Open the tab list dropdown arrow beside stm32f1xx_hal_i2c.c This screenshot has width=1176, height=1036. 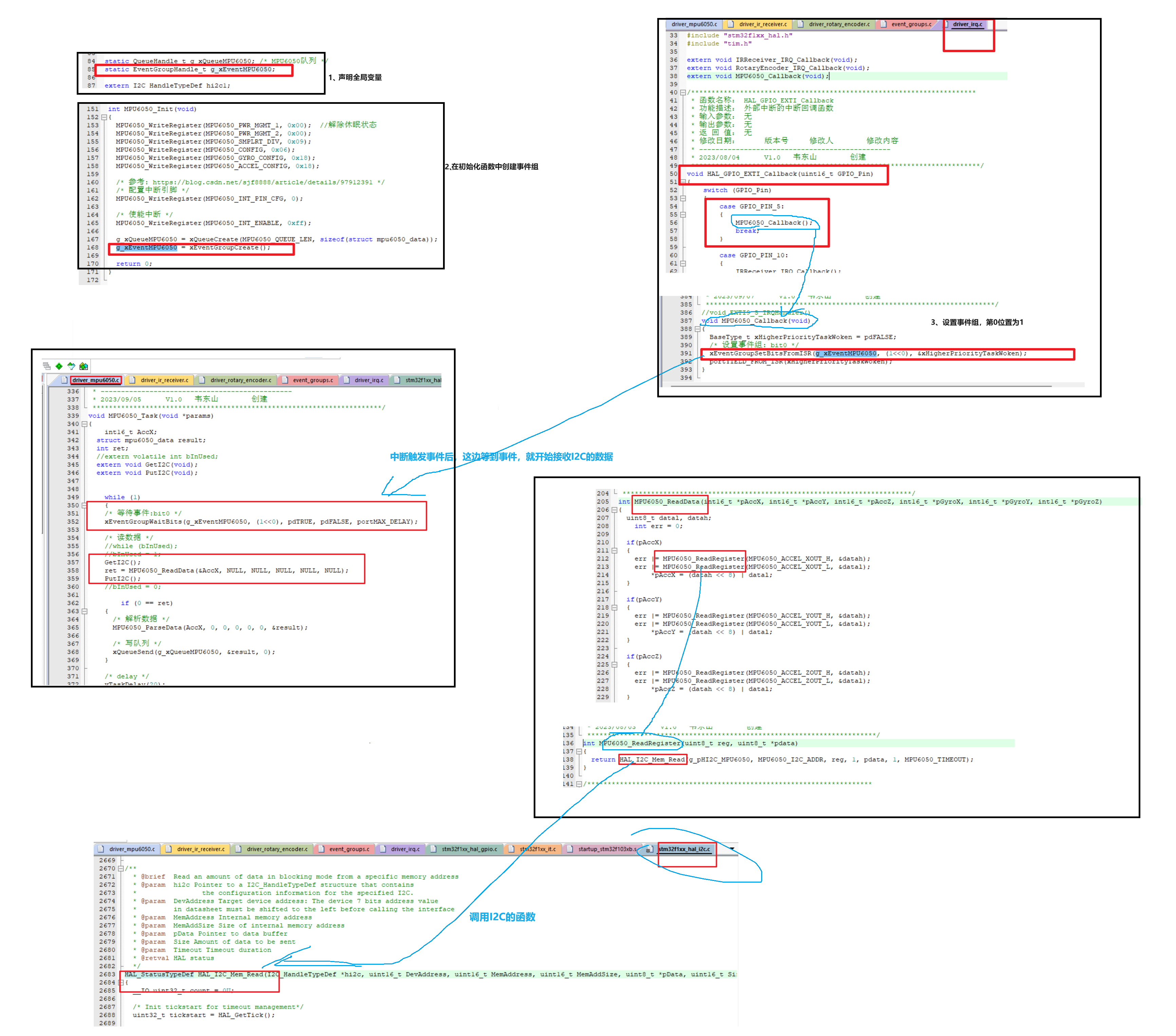[732, 848]
